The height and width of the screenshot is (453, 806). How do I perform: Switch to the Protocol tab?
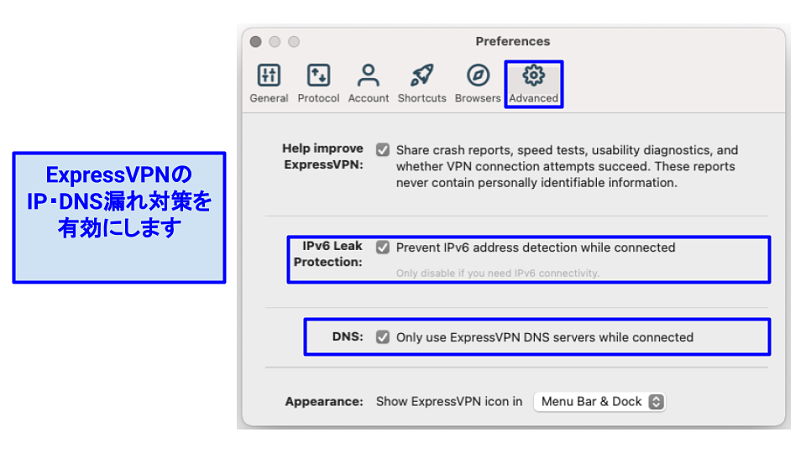tap(318, 83)
